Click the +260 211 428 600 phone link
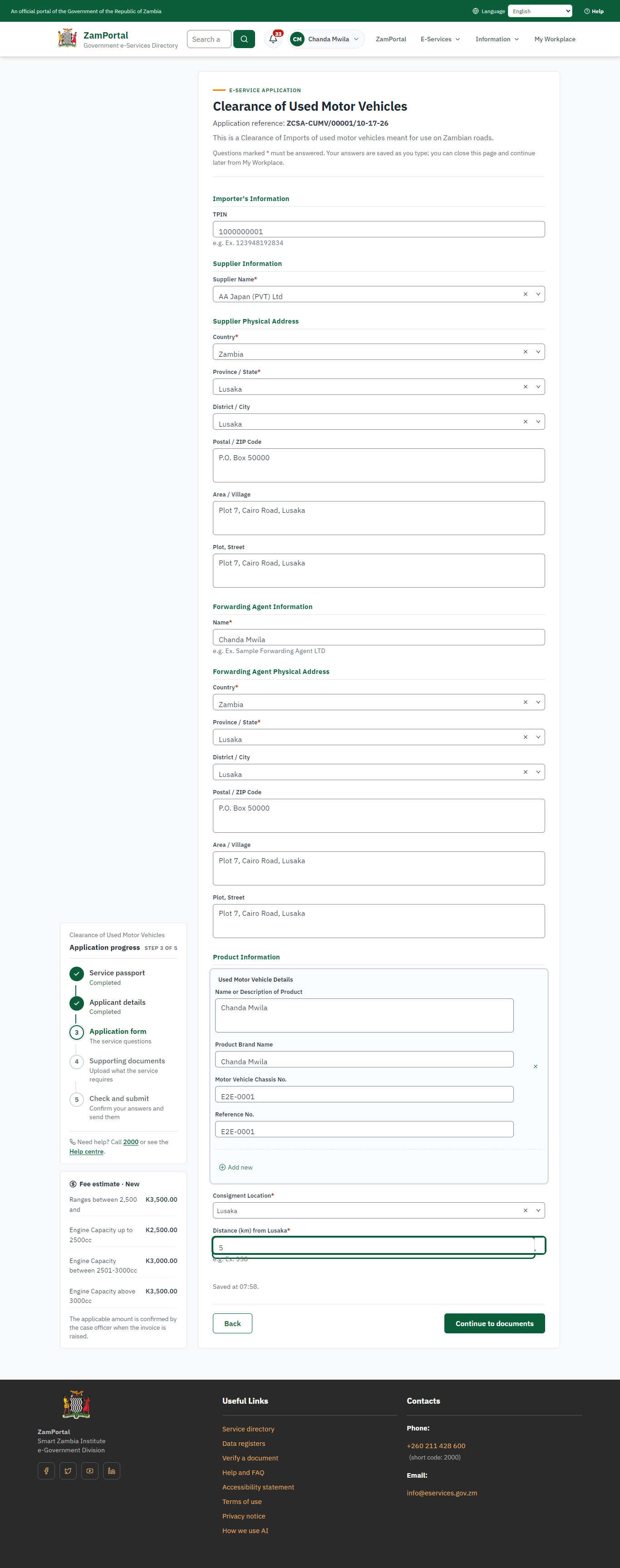Viewport: 620px width, 1568px height. (436, 1445)
